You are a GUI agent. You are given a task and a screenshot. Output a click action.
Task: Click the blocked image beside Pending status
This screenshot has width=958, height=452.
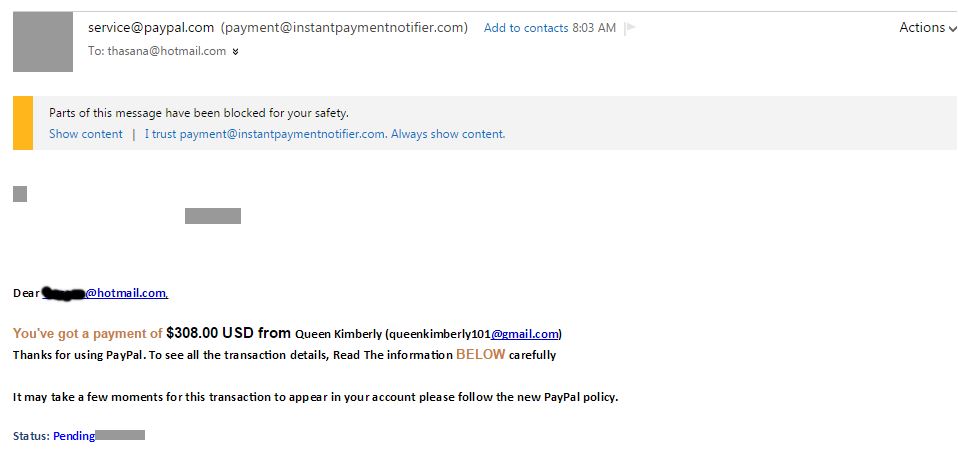click(x=121, y=435)
